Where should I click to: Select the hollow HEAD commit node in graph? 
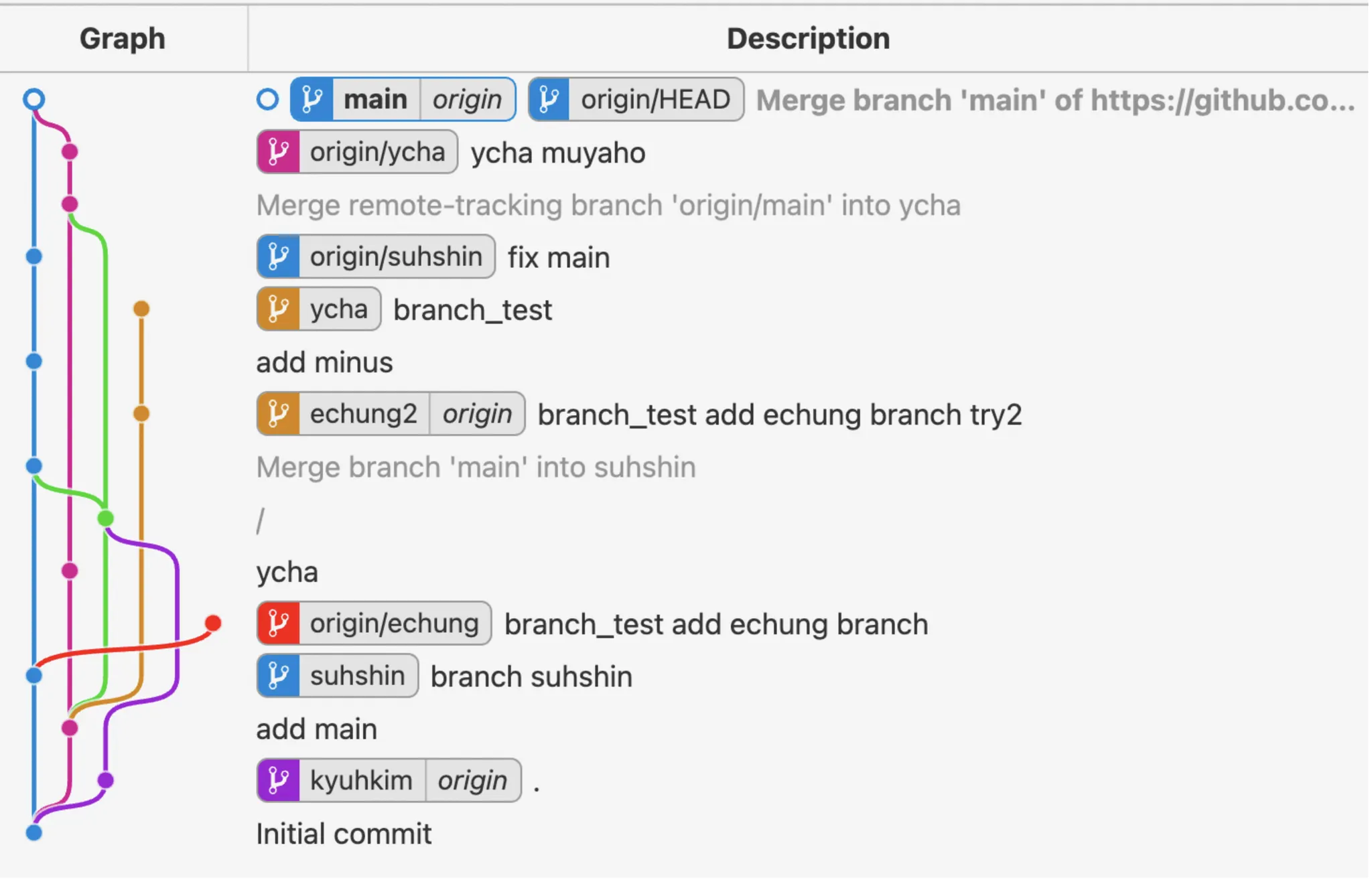pos(33,100)
